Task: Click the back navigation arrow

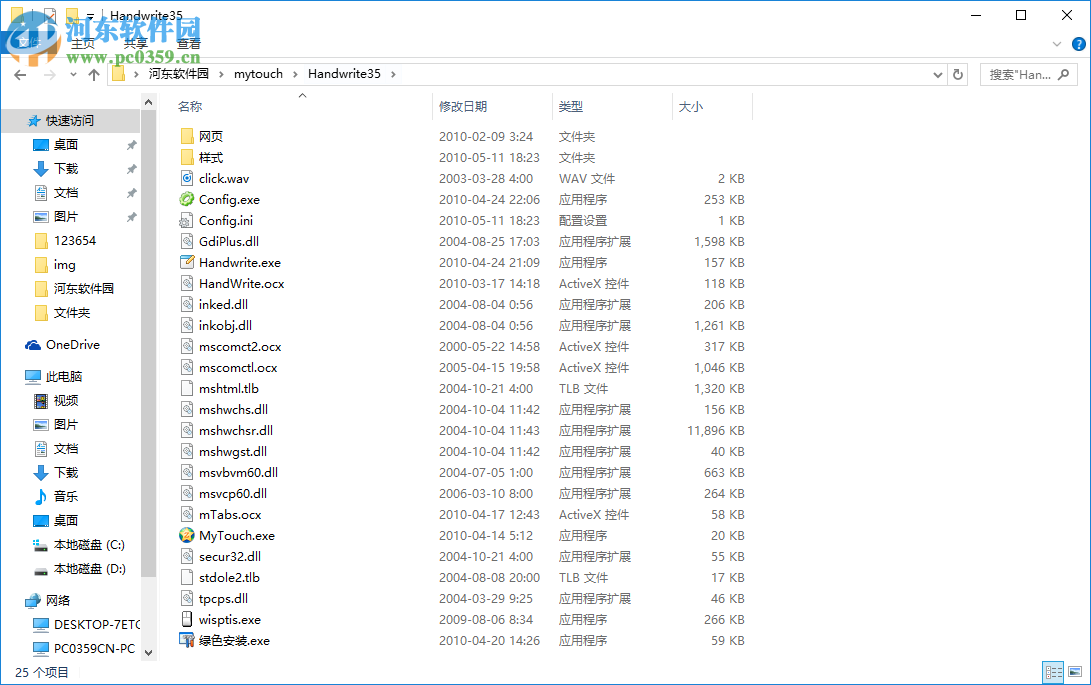Action: (x=20, y=74)
